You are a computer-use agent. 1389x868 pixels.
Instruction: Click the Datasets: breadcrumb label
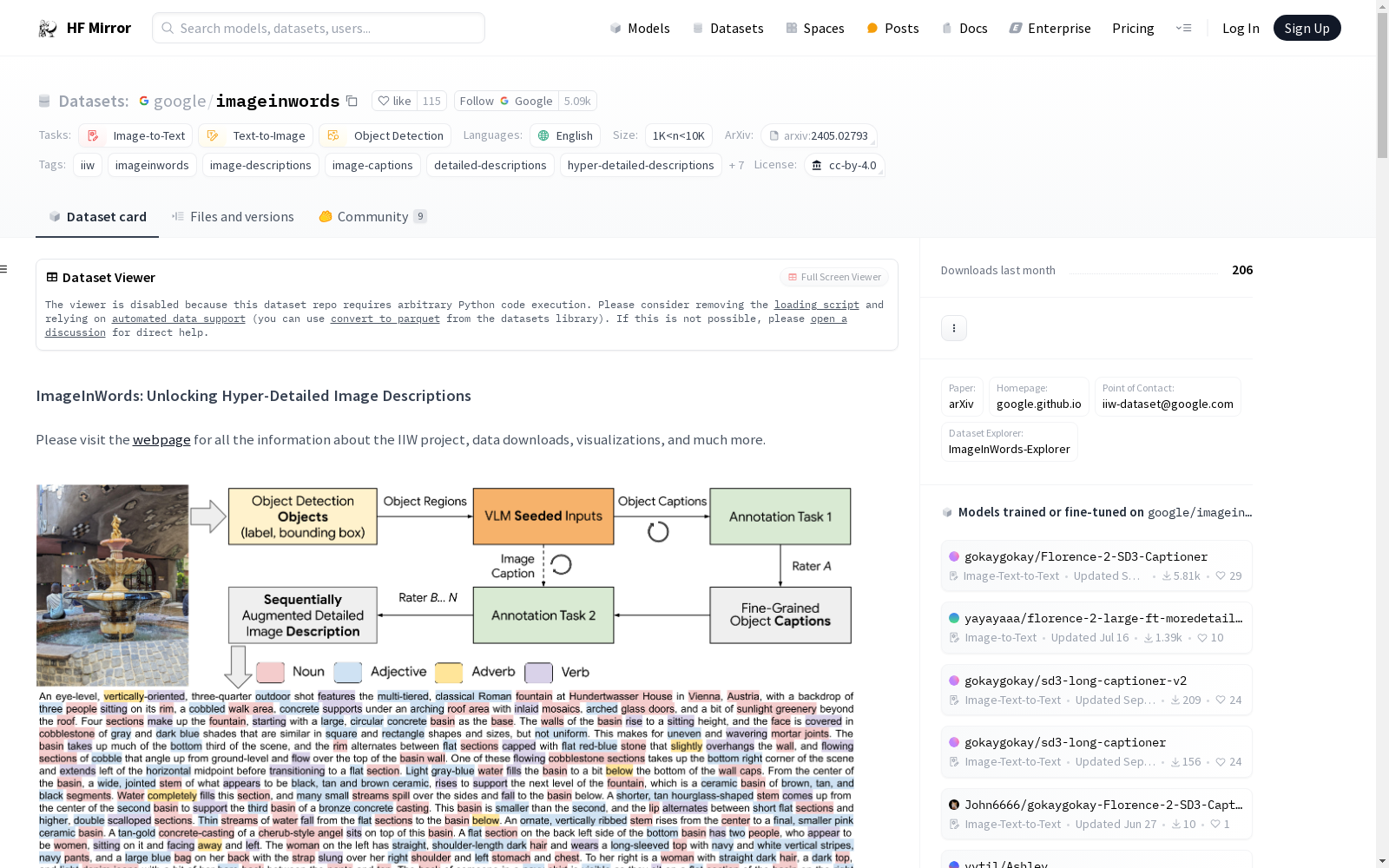click(x=94, y=101)
